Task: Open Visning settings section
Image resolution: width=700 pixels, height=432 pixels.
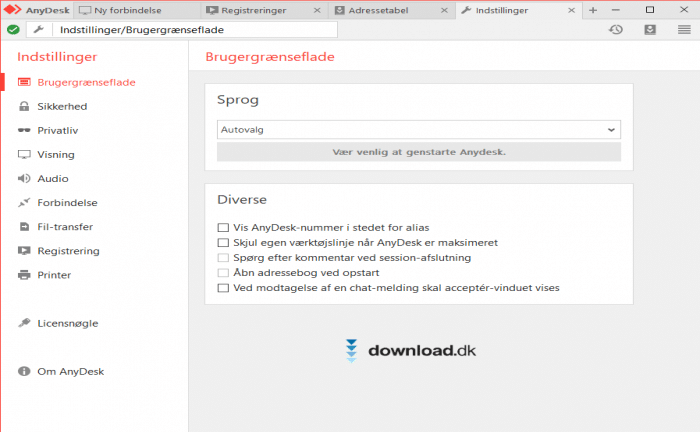Action: [x=56, y=154]
